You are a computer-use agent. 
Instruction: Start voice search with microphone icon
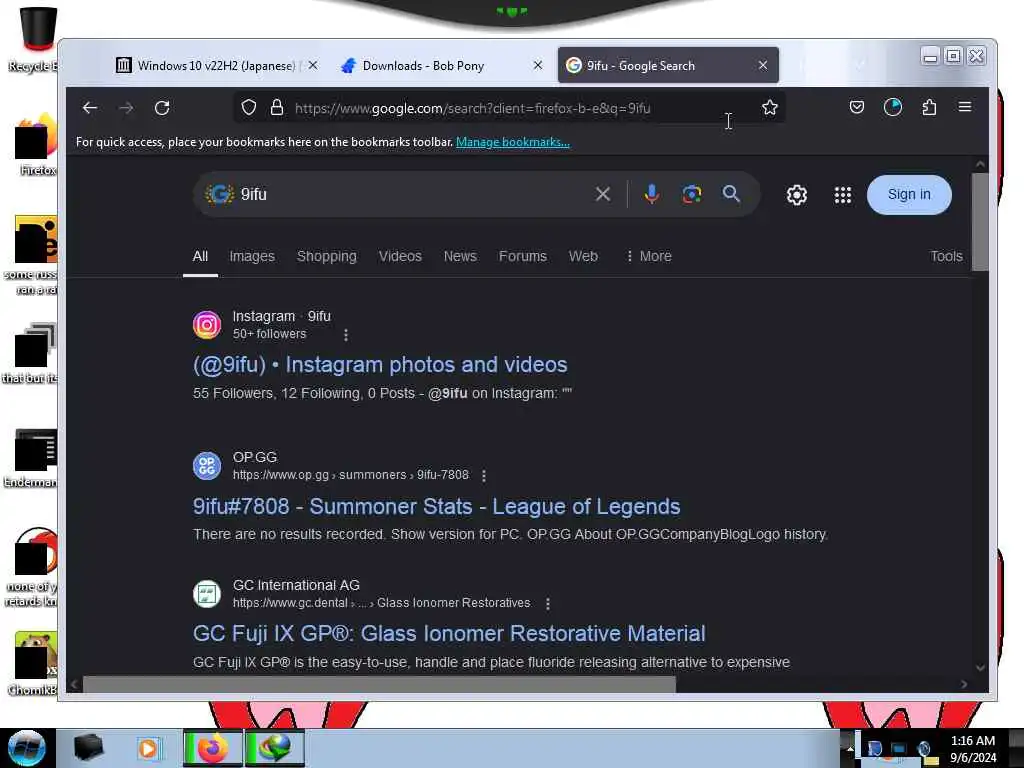pyautogui.click(x=651, y=194)
